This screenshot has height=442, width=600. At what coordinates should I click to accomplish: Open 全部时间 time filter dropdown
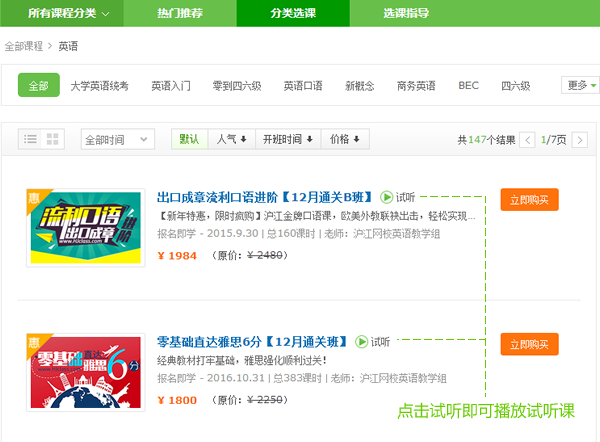[117, 139]
